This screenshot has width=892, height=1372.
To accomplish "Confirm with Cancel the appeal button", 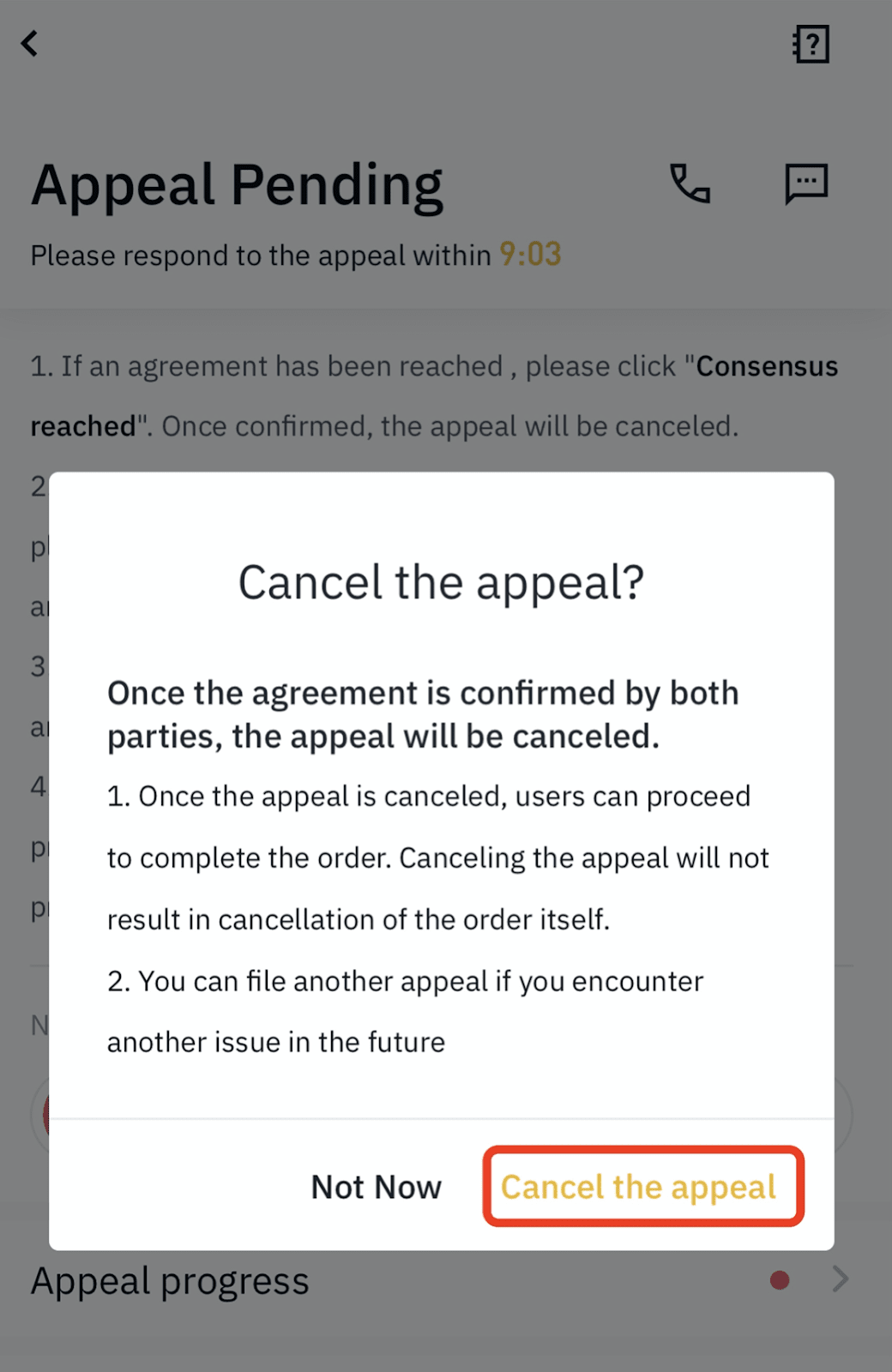I will [x=643, y=1187].
